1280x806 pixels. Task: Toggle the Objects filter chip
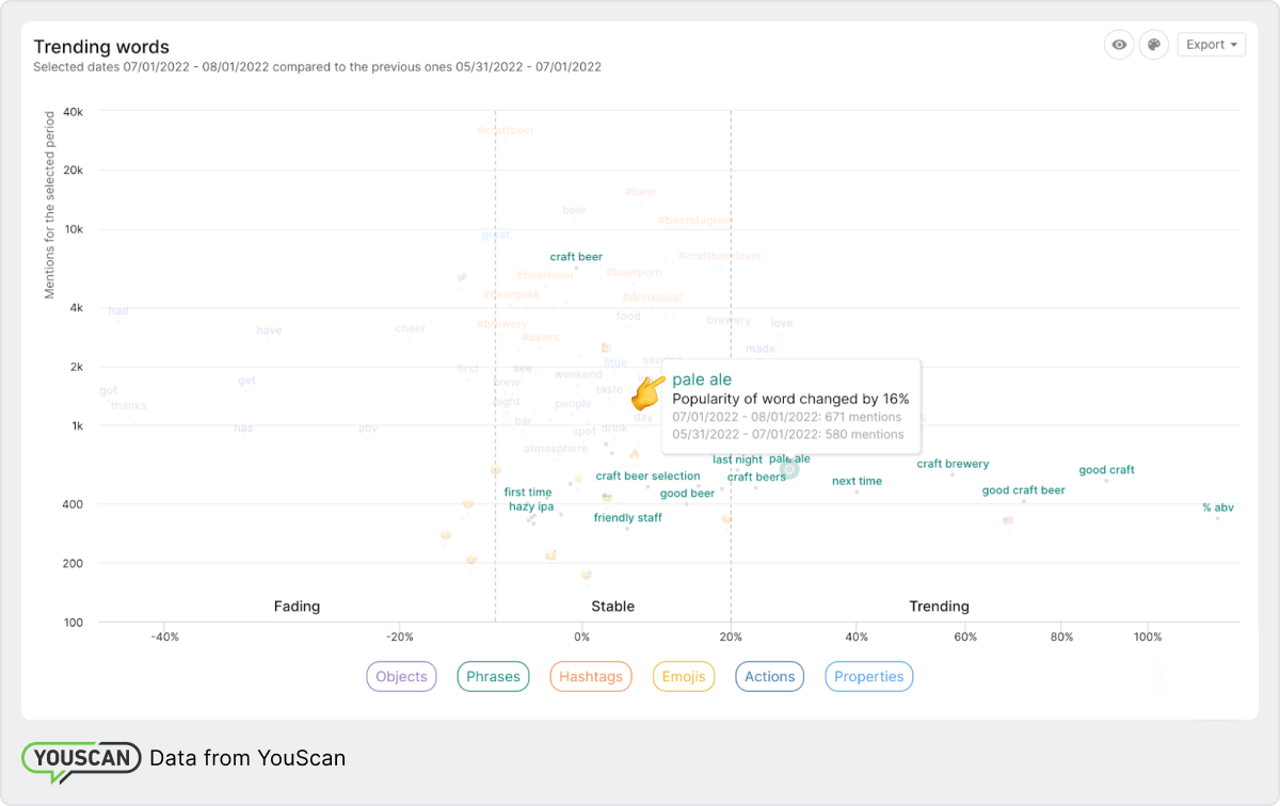coord(401,676)
